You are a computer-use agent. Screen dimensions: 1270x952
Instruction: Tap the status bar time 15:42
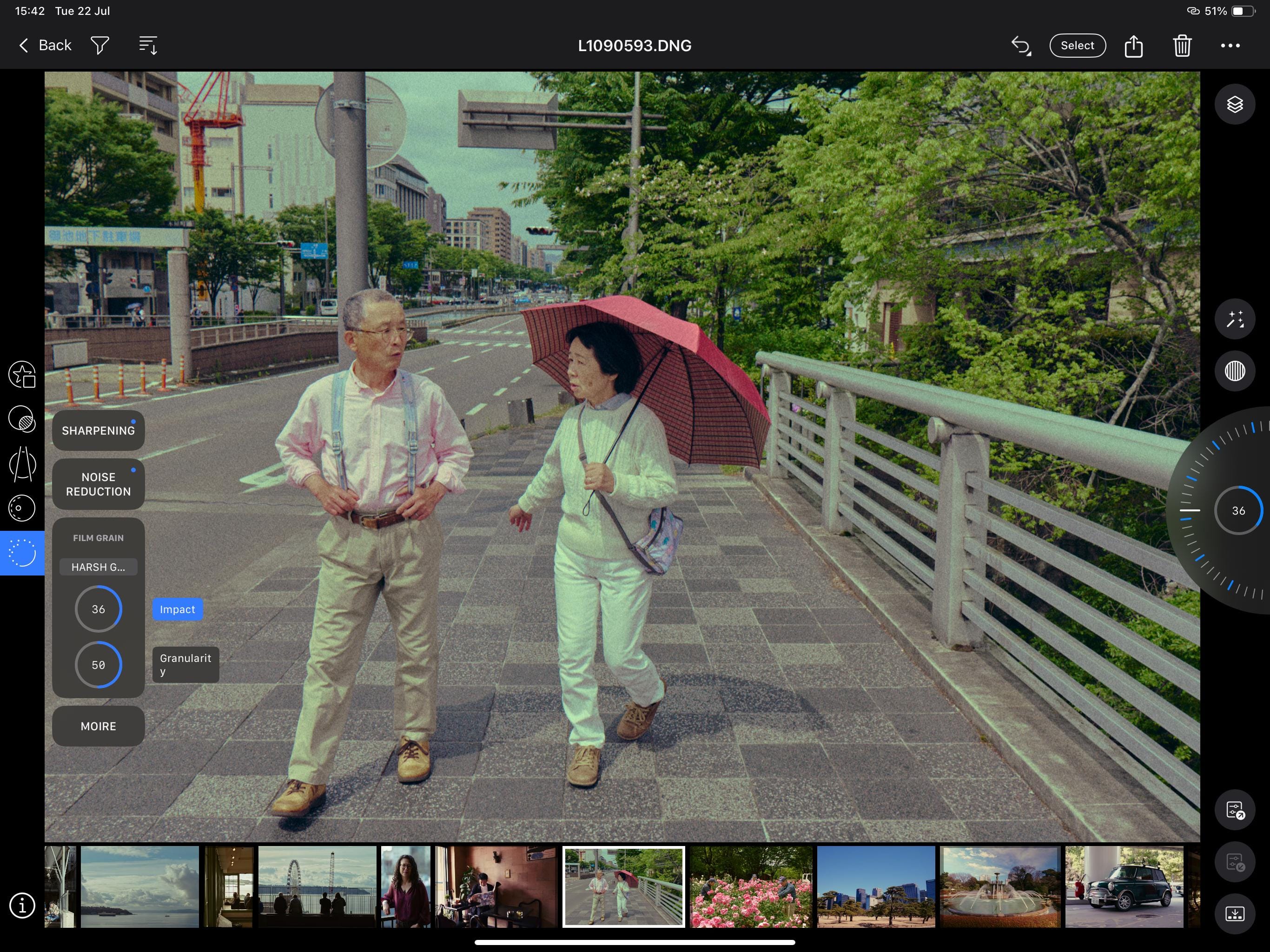coord(30,11)
